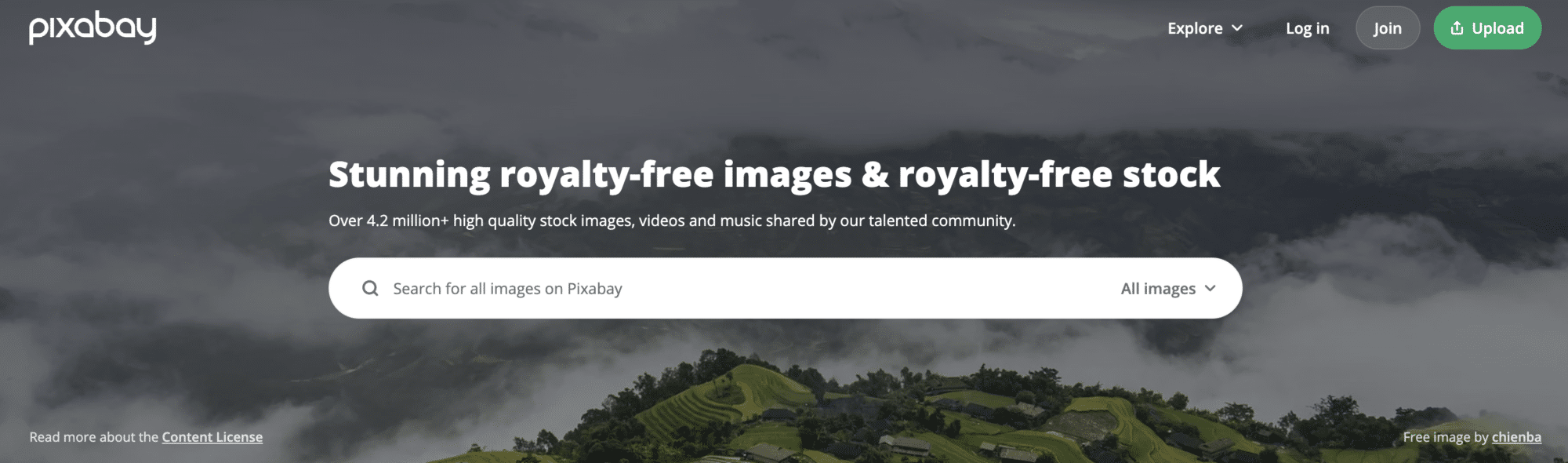Screen dimensions: 1568x463
Task: Open the Content License link
Action: [x=212, y=437]
